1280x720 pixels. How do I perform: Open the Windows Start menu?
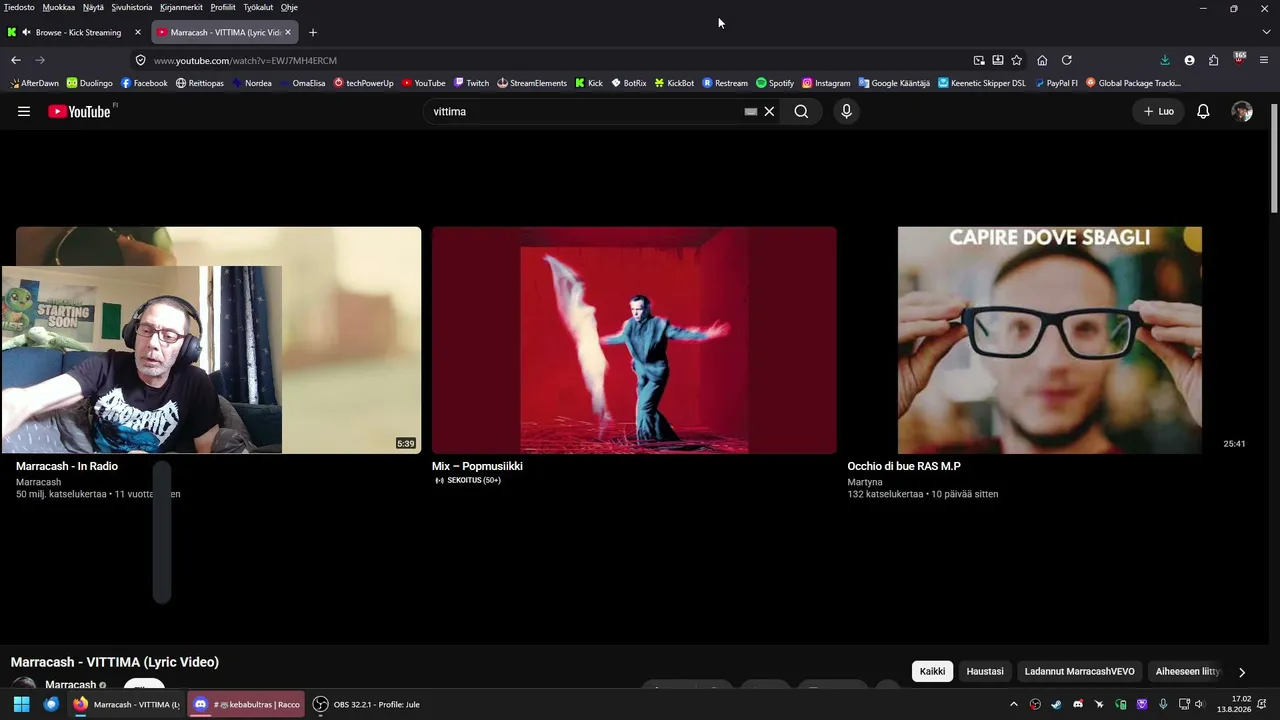pos(21,704)
